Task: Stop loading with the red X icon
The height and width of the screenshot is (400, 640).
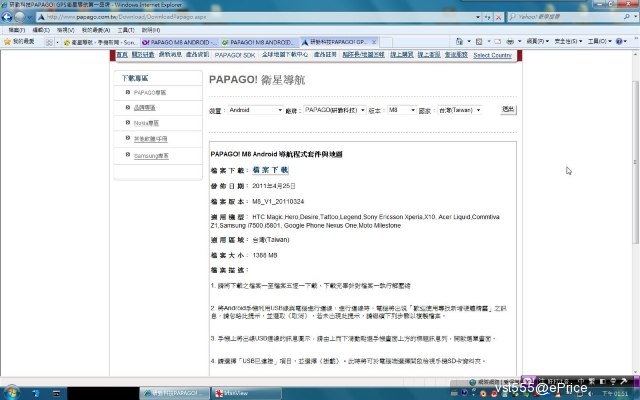Action: click(498, 17)
